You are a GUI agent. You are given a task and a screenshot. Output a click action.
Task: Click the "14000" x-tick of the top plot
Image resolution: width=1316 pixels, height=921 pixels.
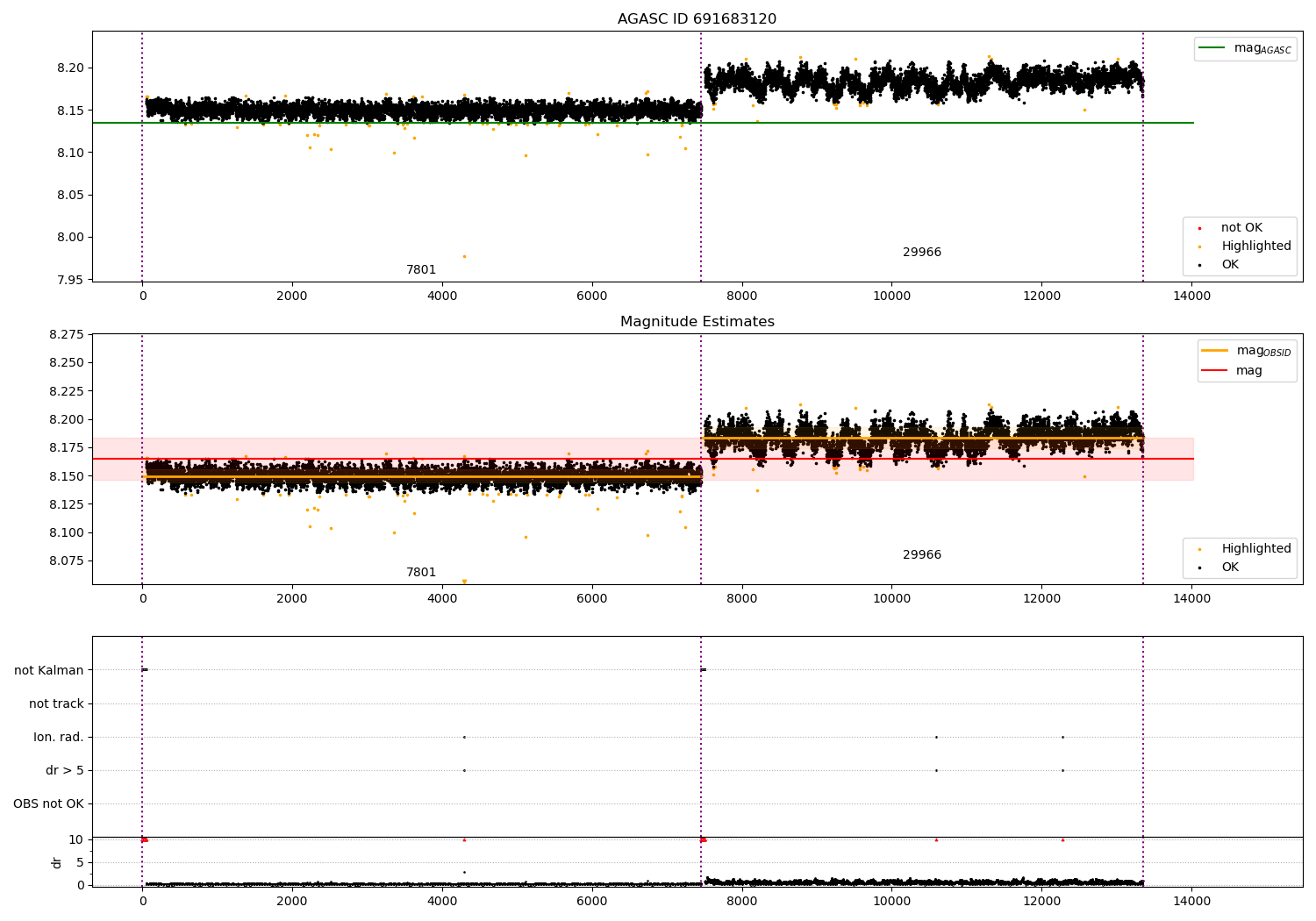[x=1191, y=296]
